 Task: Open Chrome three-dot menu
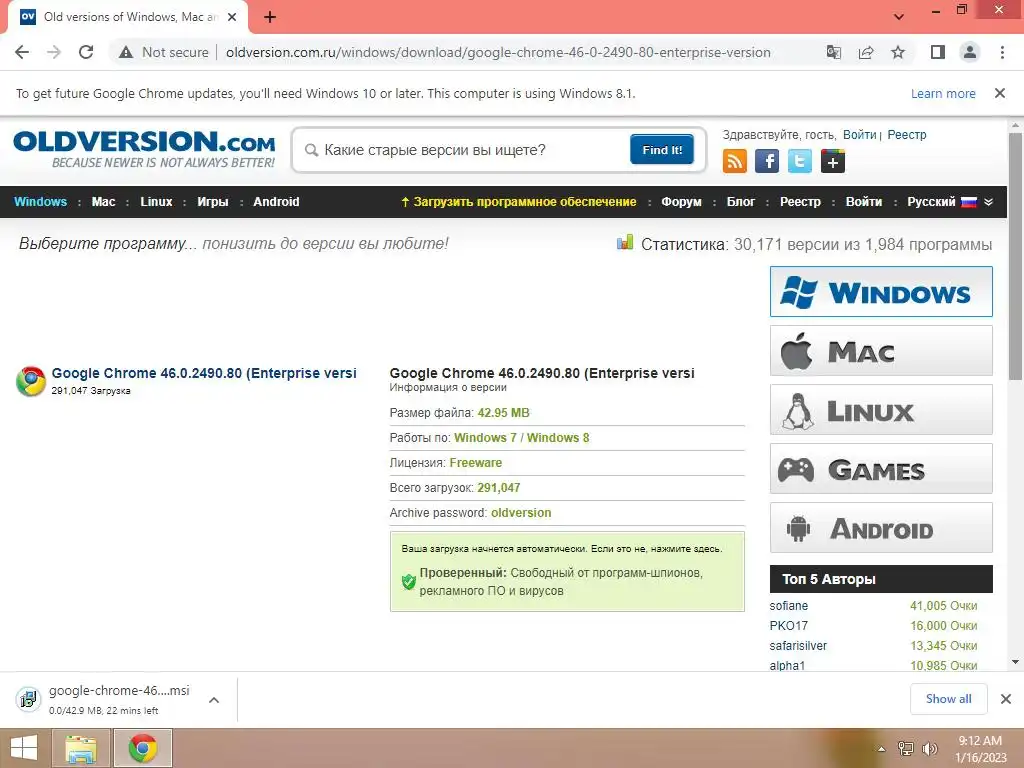coord(1002,52)
